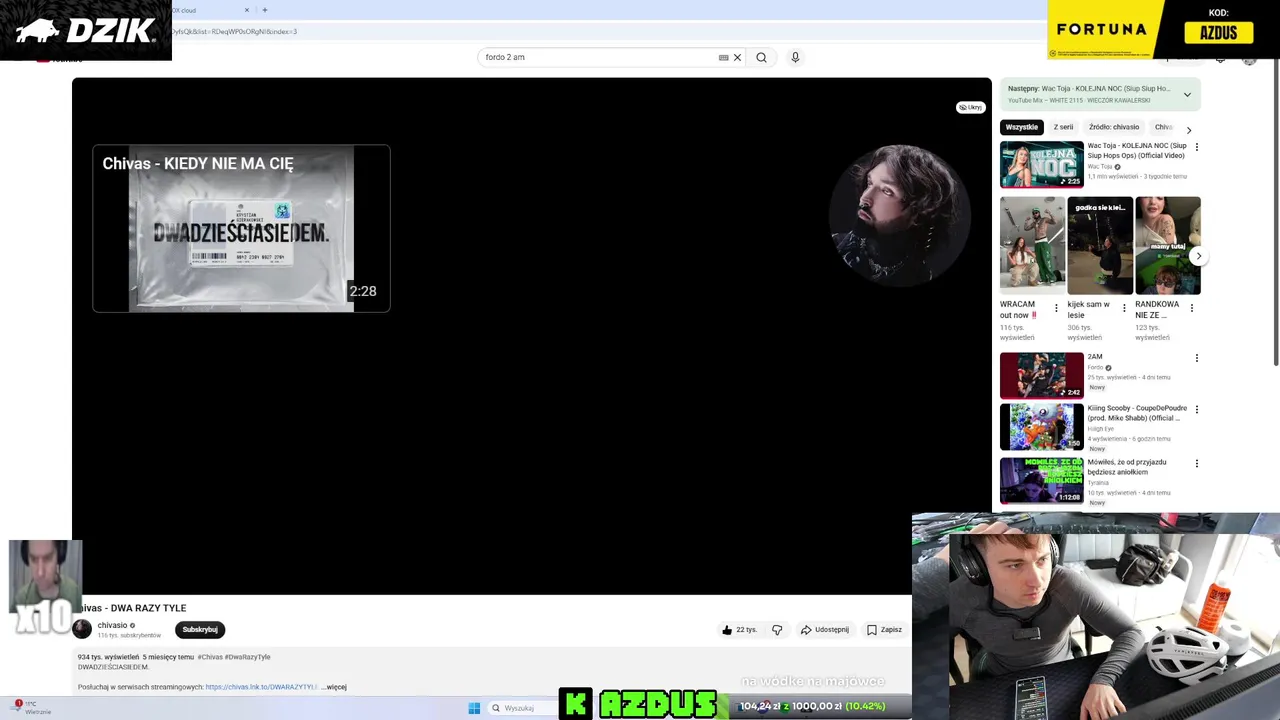The width and height of the screenshot is (1280, 720).
Task: Click the 934 tys. wyświetleń text
Action: coord(108,657)
